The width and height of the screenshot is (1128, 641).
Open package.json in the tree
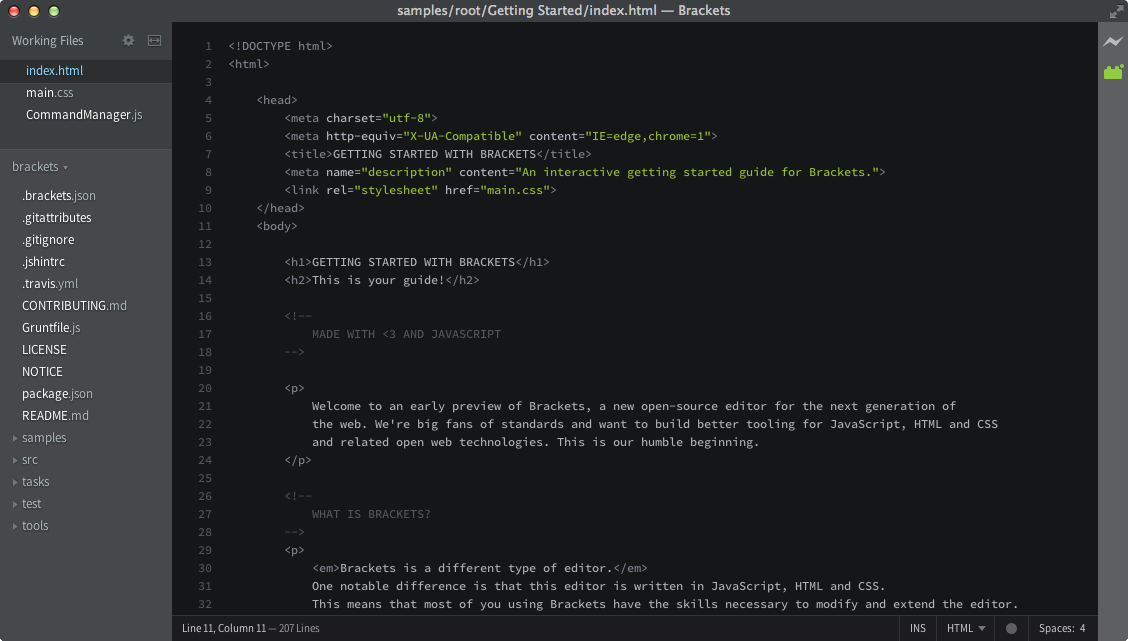point(57,394)
